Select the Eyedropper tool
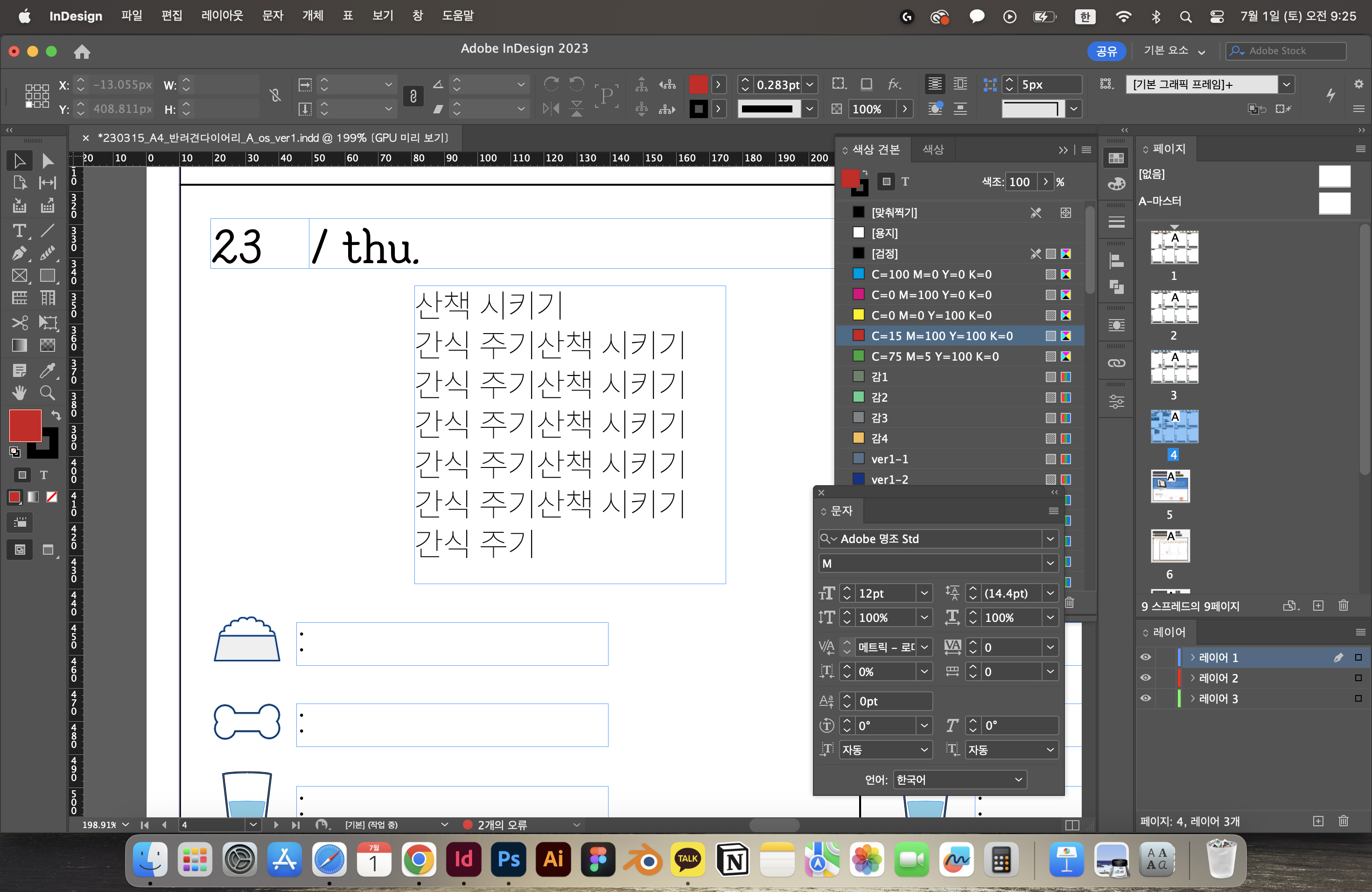The height and width of the screenshot is (892, 1372). (48, 370)
